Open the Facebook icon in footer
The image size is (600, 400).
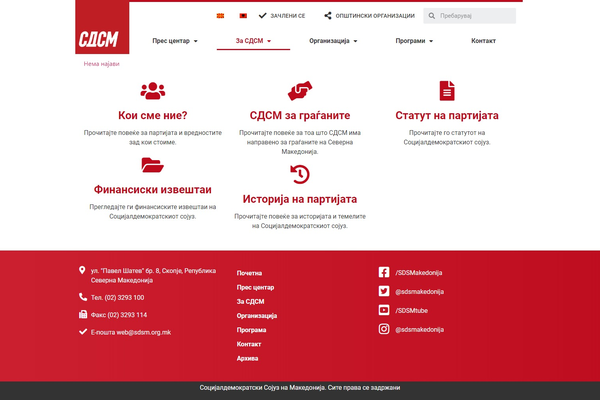(x=384, y=272)
